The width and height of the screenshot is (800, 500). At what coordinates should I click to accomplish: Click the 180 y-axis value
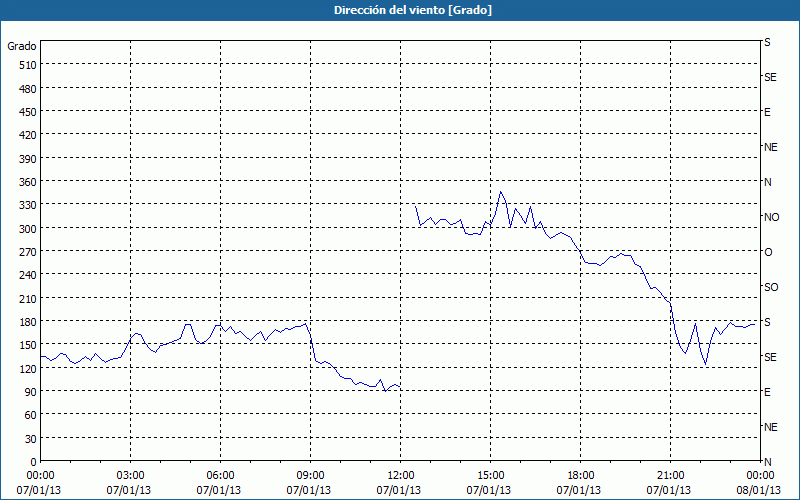click(x=28, y=322)
